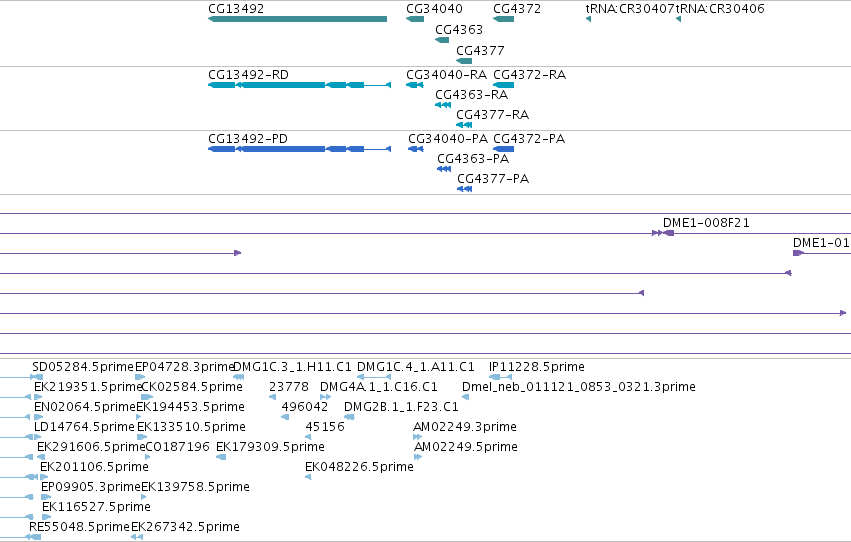Click the LD14764.5prime EST label

[84, 427]
